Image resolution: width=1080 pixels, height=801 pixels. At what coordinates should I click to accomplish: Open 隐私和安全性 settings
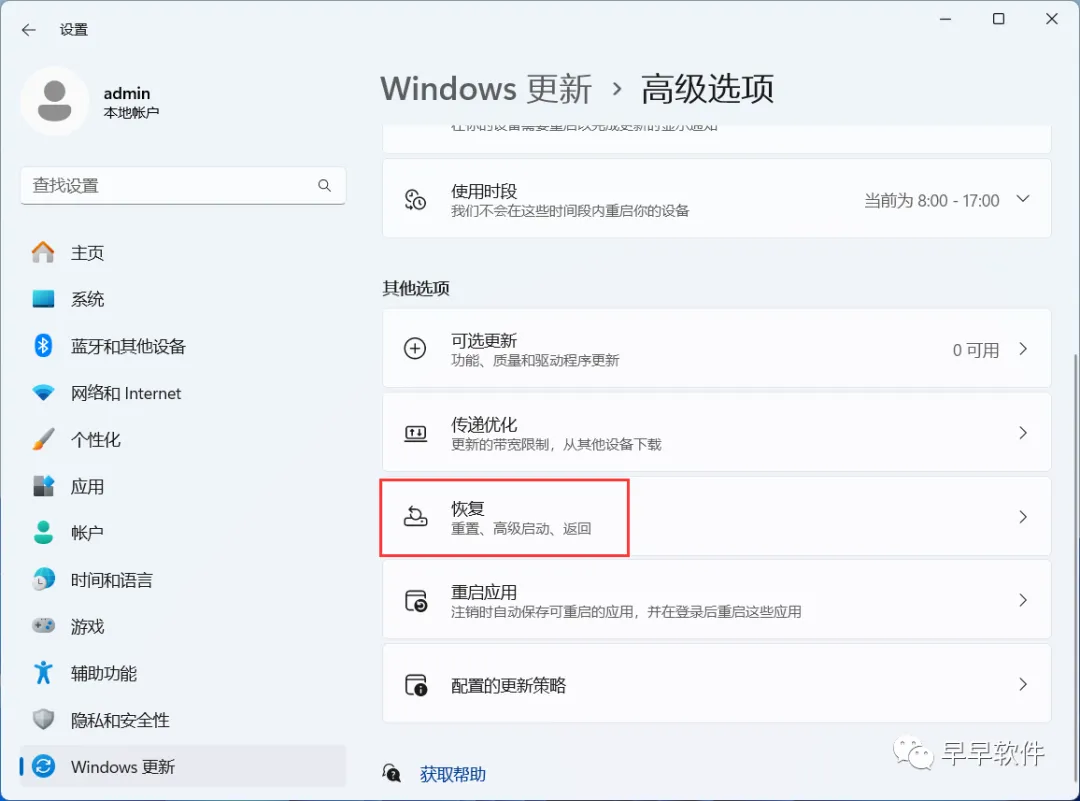(x=183, y=720)
